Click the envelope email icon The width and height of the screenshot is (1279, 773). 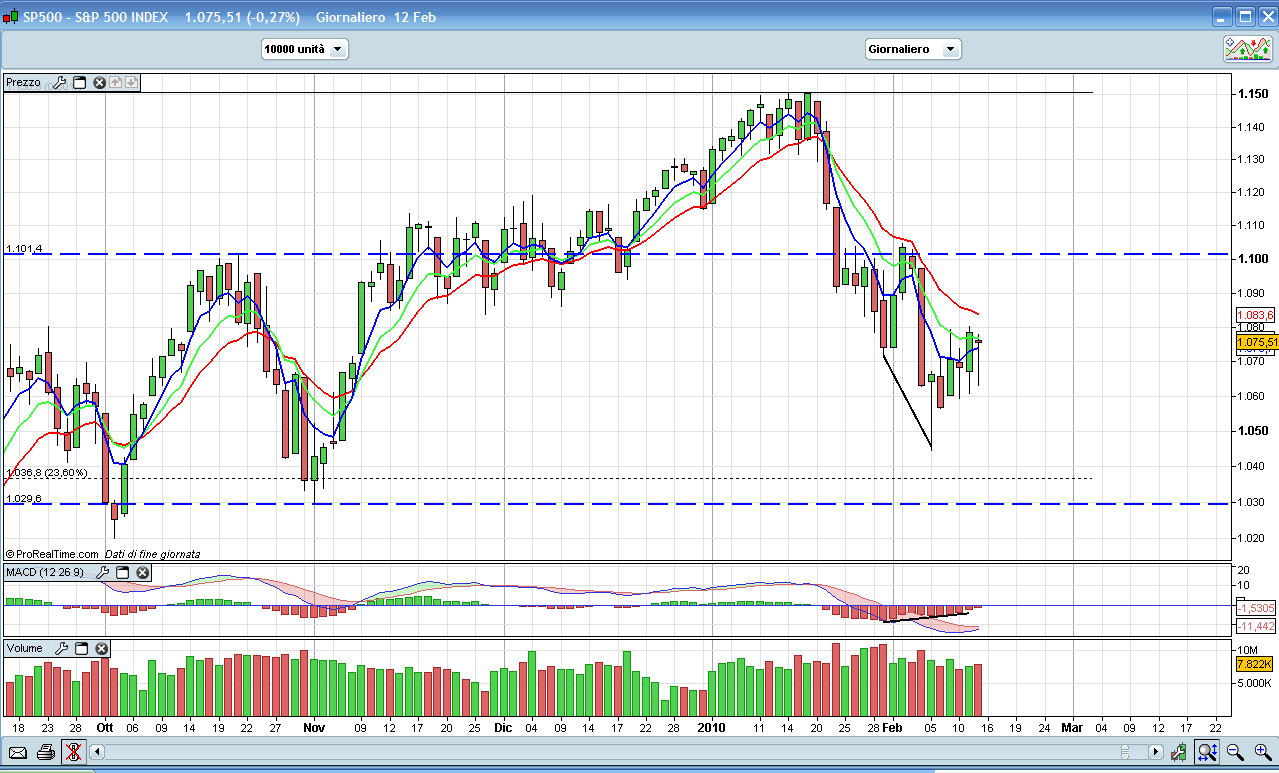click(x=18, y=752)
